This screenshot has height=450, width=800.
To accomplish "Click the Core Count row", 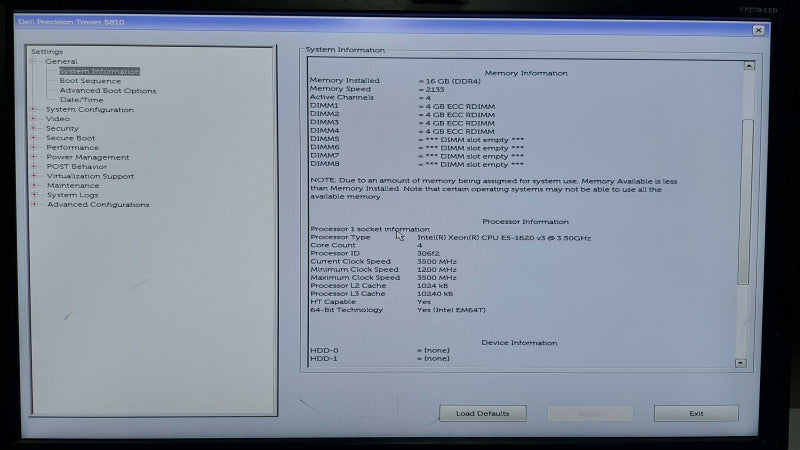I will click(366, 245).
